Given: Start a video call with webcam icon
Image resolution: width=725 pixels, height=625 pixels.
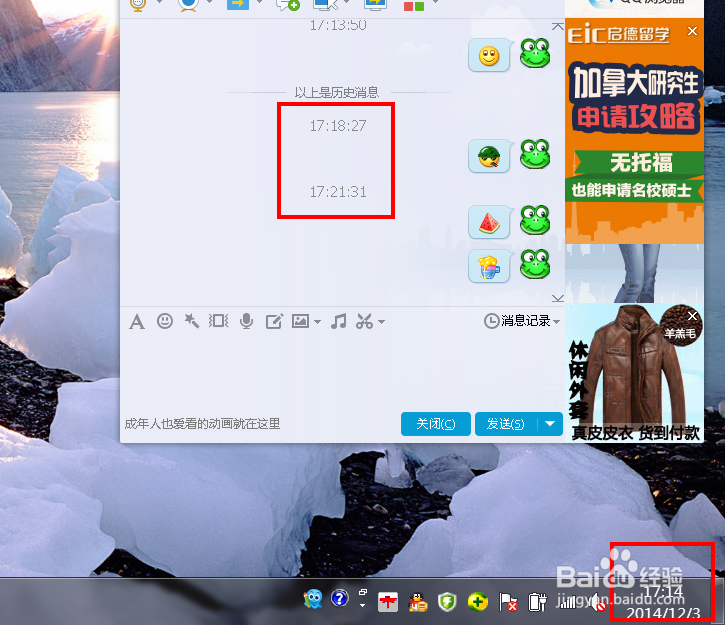Looking at the screenshot, I should [x=189, y=4].
